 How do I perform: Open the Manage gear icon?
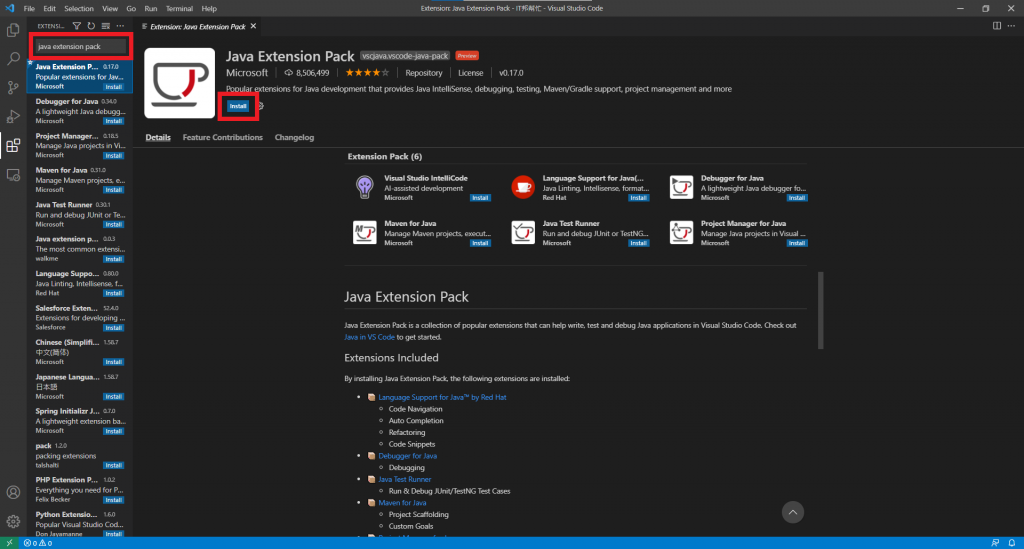[13, 522]
